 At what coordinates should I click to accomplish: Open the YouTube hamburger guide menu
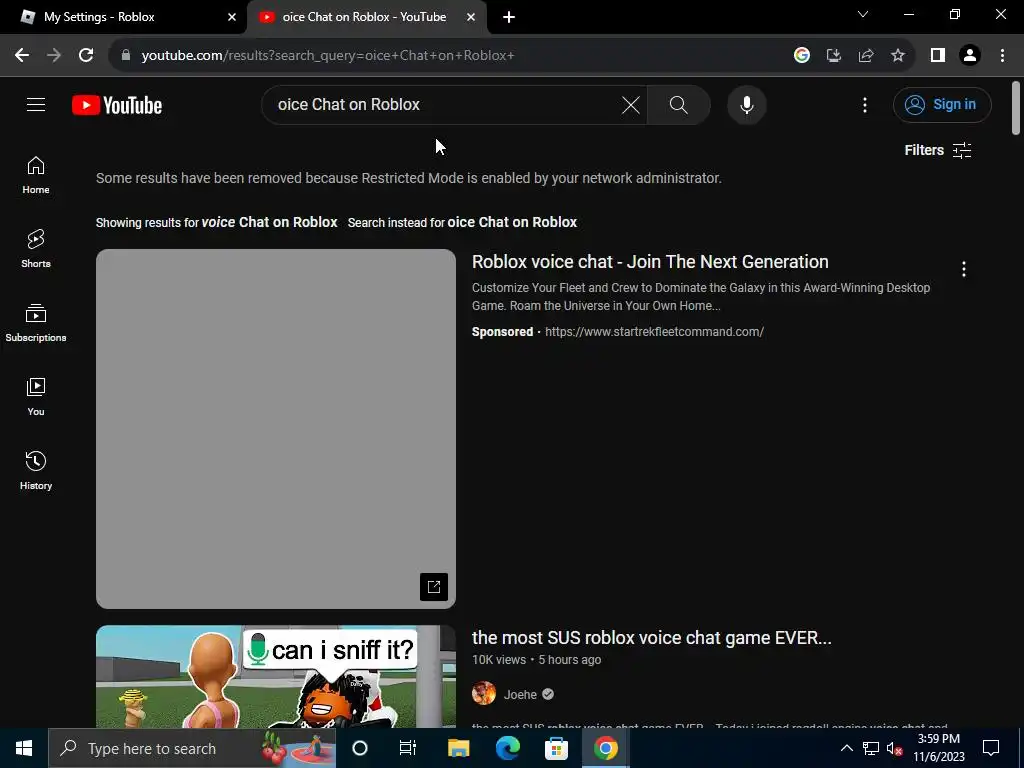(36, 104)
